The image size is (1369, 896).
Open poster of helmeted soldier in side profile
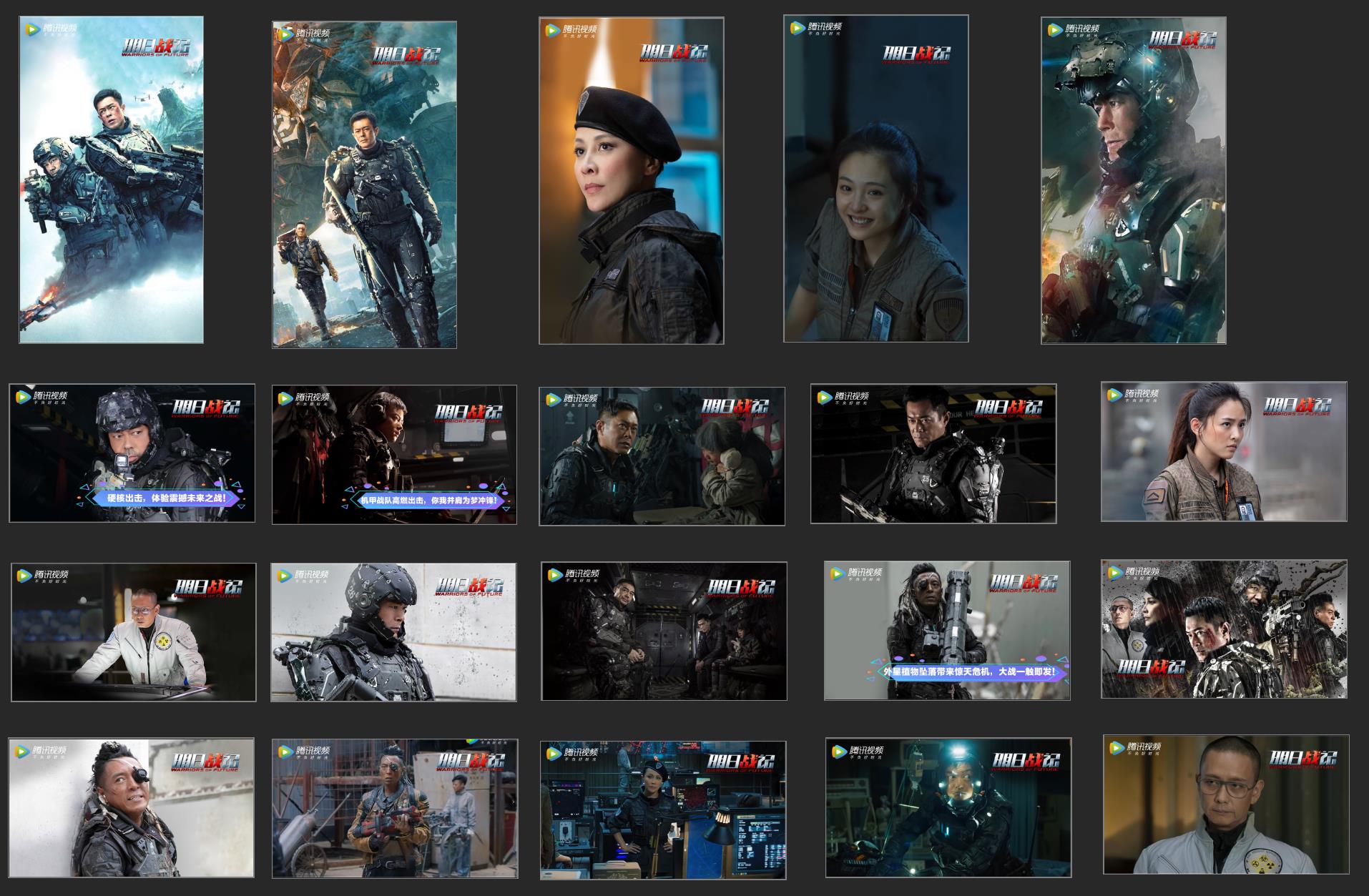point(1134,181)
